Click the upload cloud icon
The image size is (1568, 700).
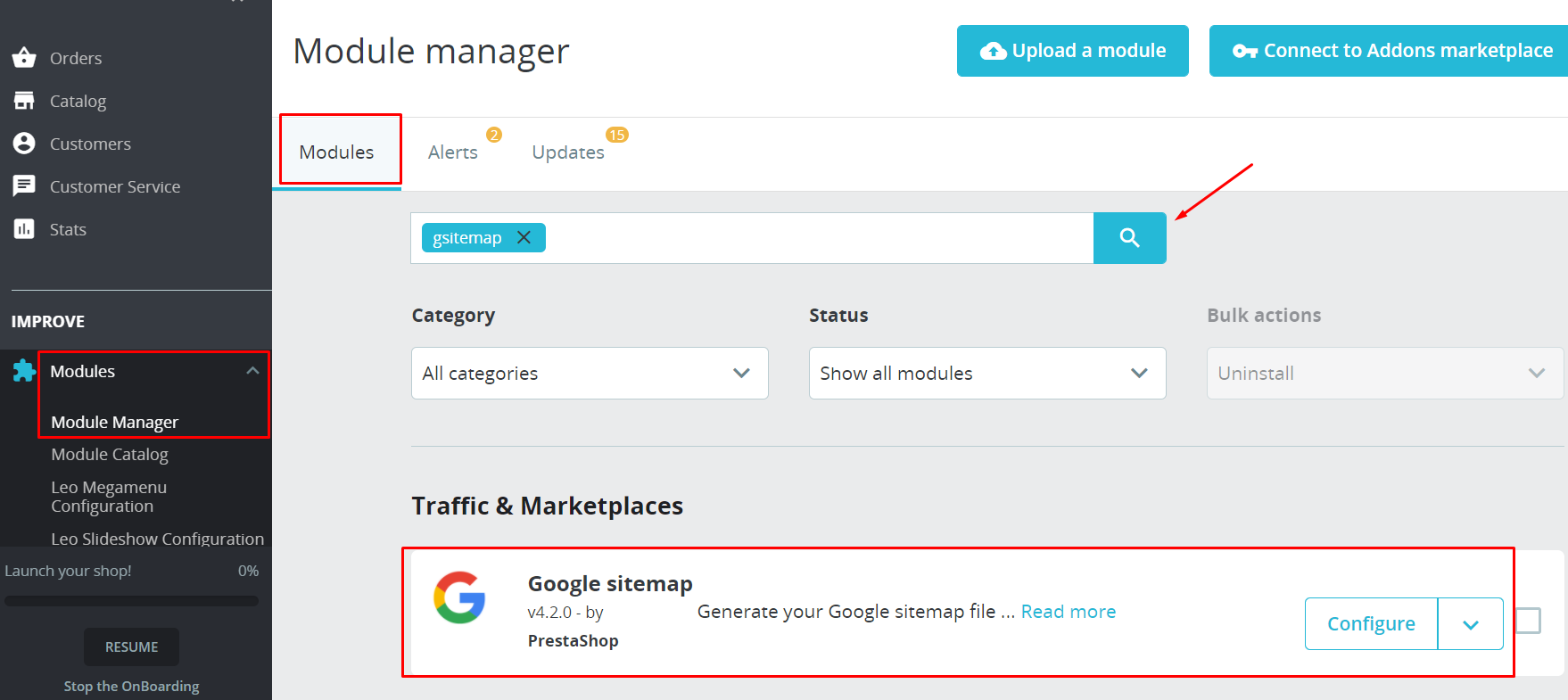coord(993,51)
